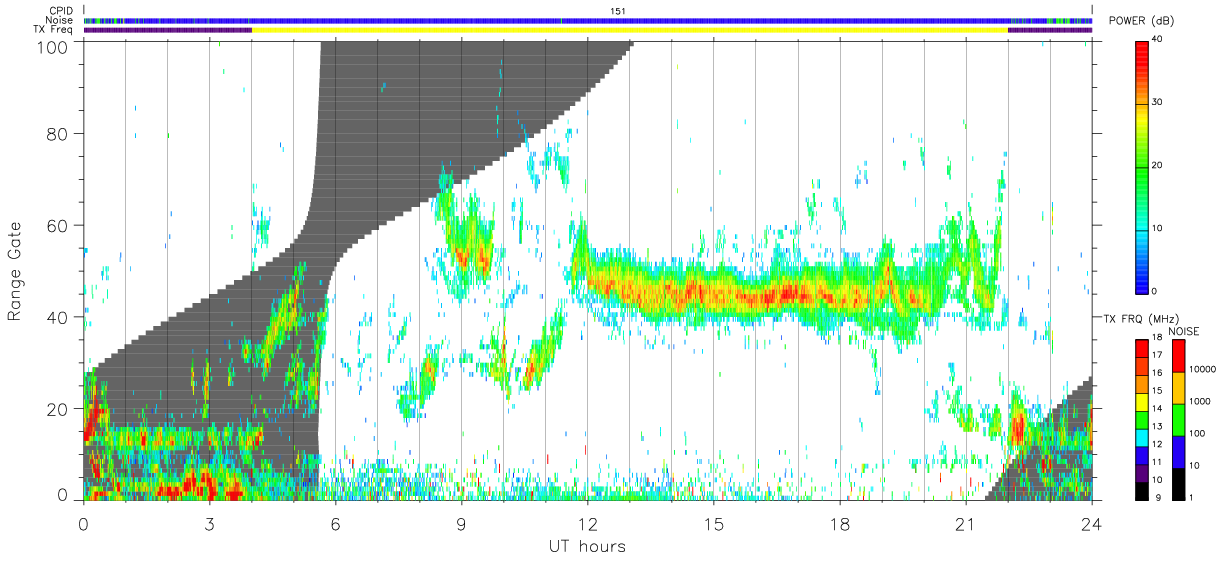The height and width of the screenshot is (567, 1228).
Task: Click the x-axis tick label '12'
Action: 587,524
